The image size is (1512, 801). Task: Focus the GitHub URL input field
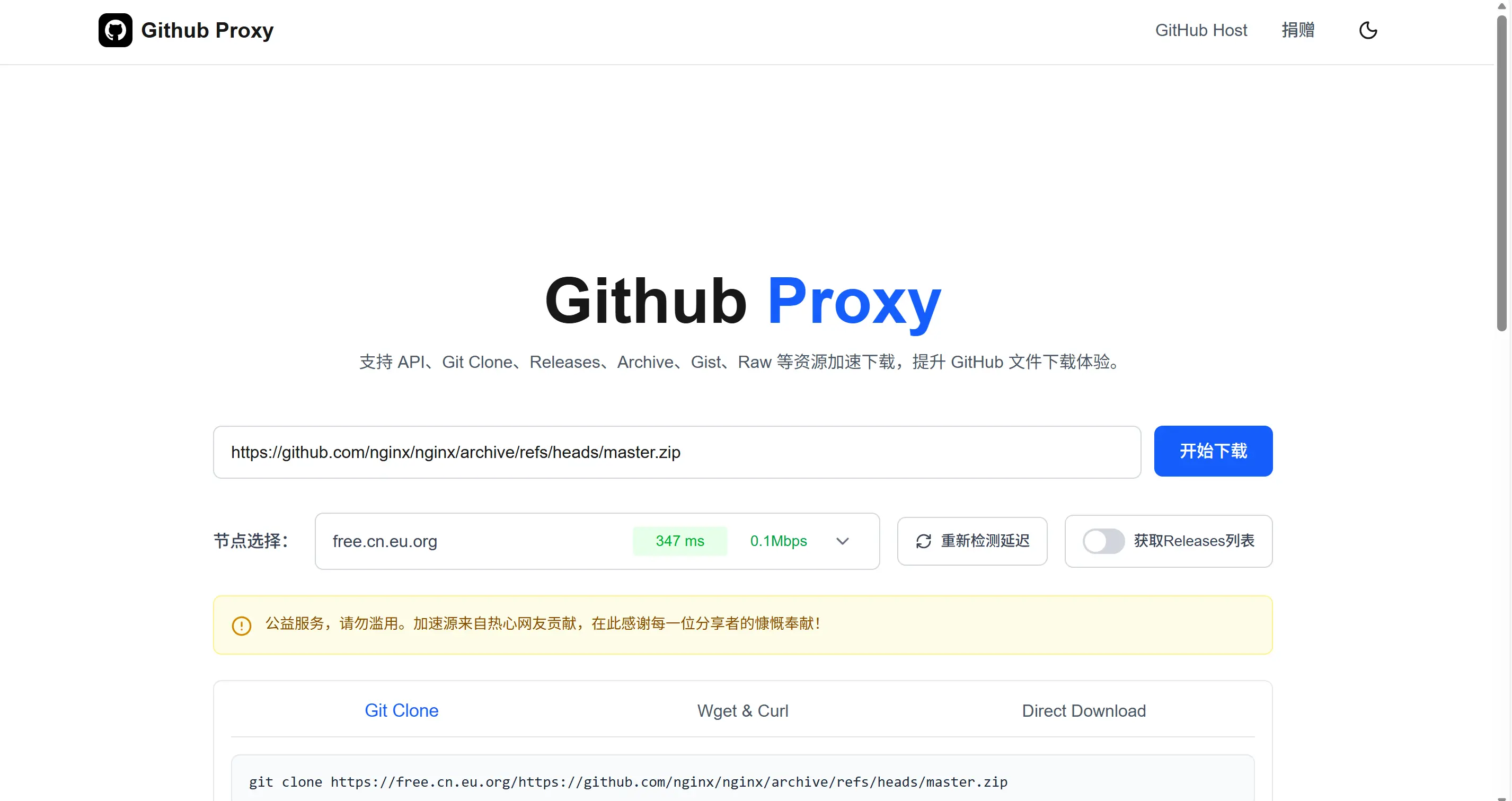(677, 452)
